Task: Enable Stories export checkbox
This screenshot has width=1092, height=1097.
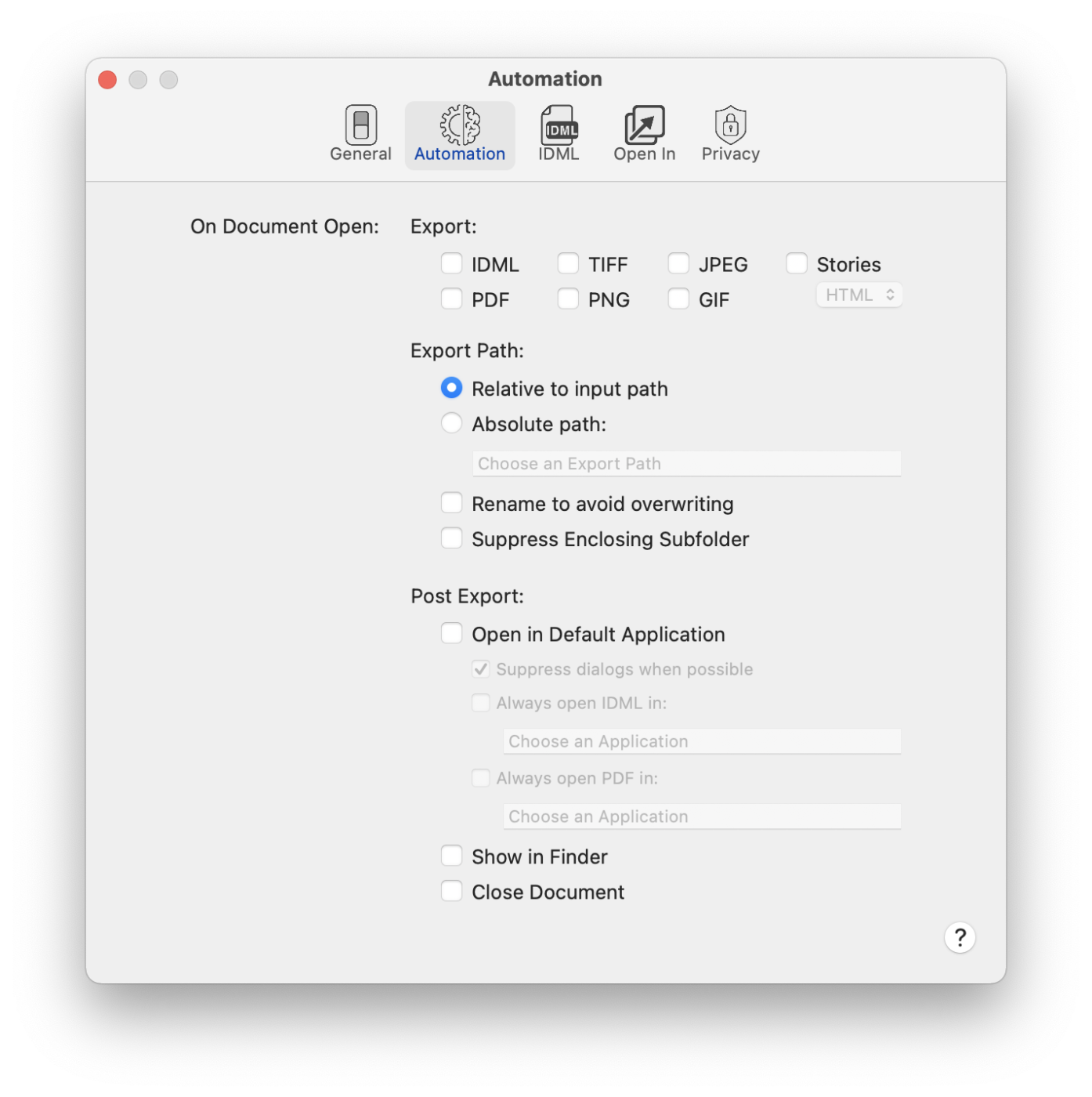Action: click(797, 263)
